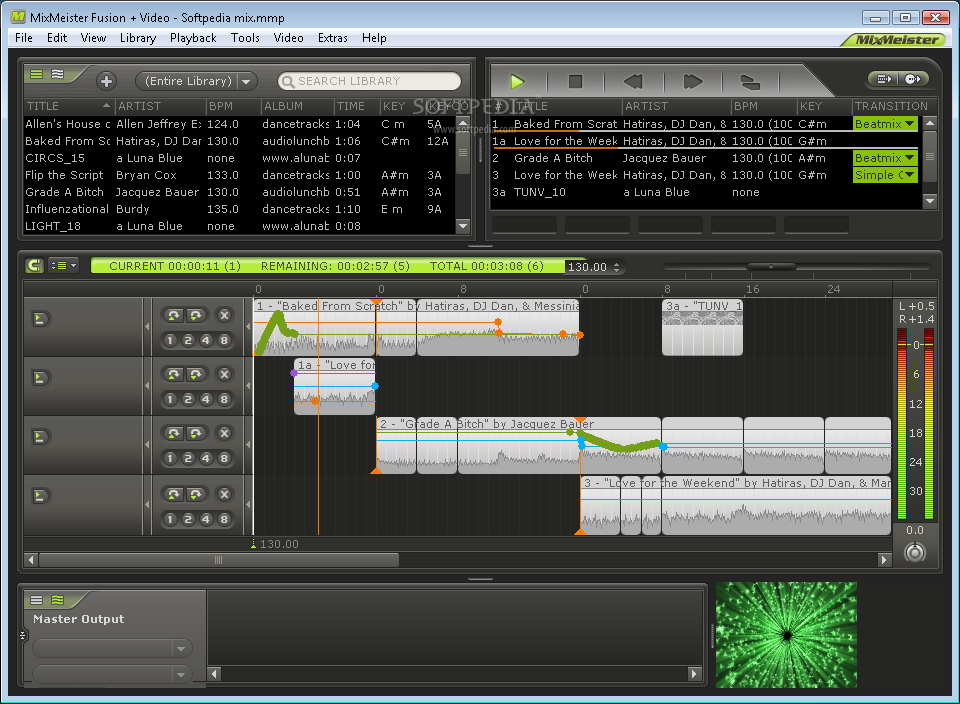This screenshot has width=960, height=704.
Task: Select Flip the Script in library
Action: pyautogui.click(x=240, y=175)
